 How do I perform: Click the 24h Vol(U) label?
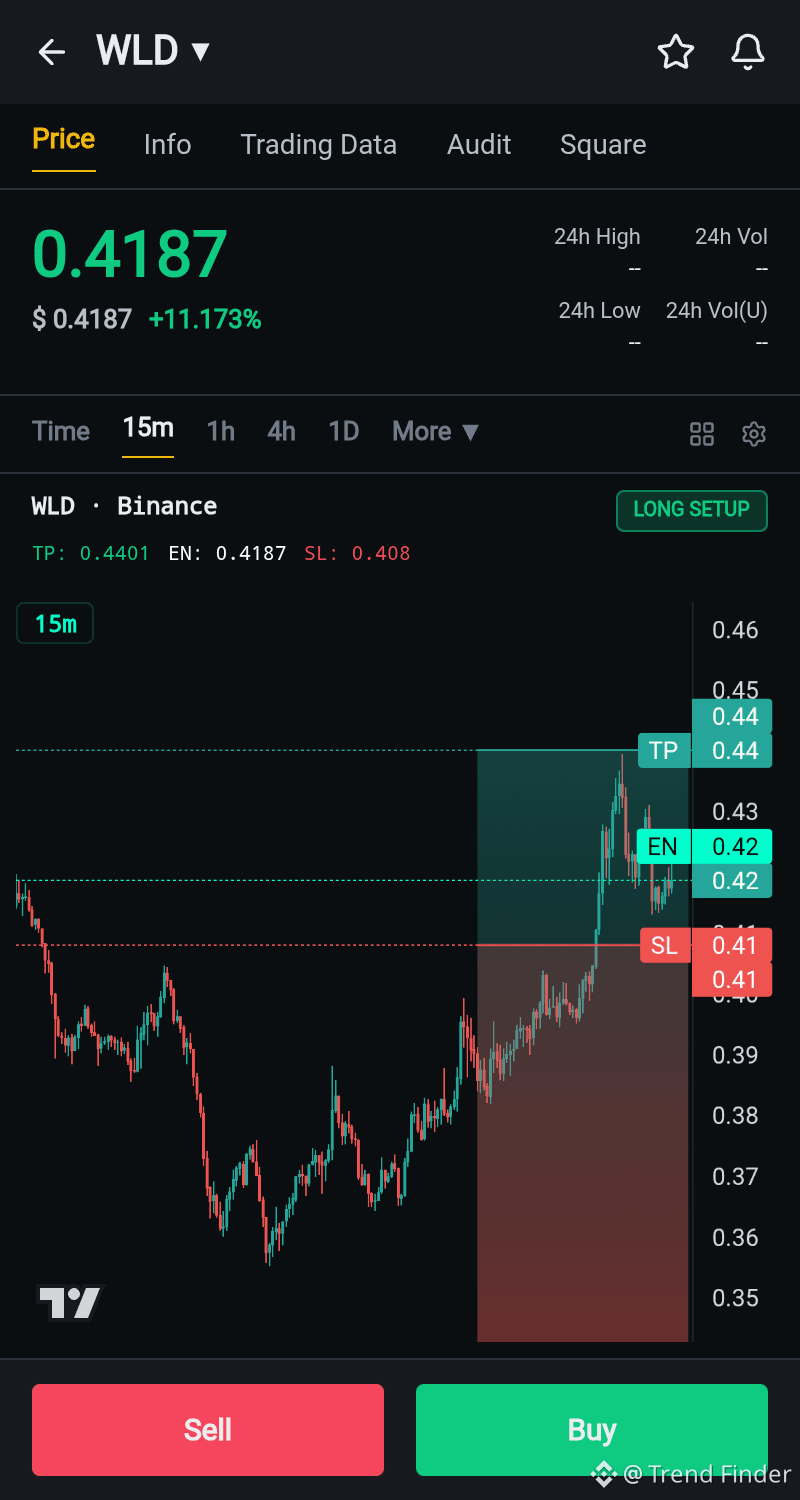pos(717,311)
